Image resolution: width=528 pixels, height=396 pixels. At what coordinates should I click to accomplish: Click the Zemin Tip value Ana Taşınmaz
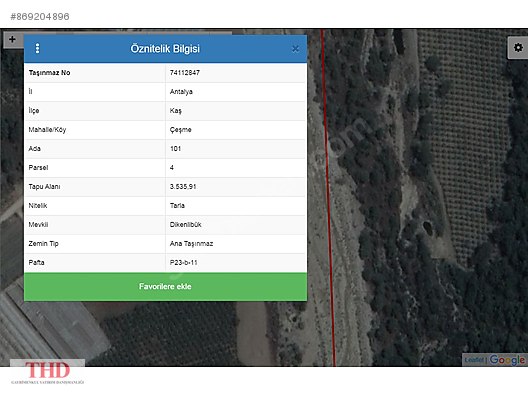[x=191, y=243]
